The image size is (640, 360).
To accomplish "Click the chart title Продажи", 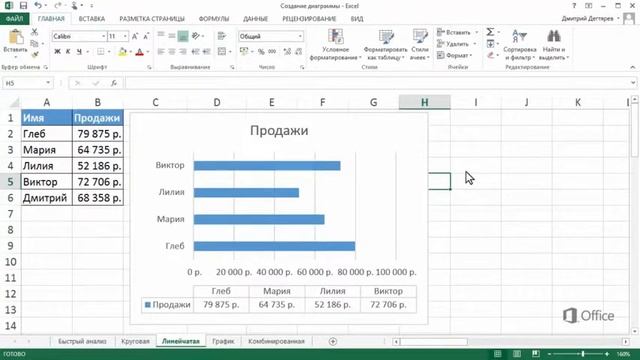I will [x=279, y=131].
